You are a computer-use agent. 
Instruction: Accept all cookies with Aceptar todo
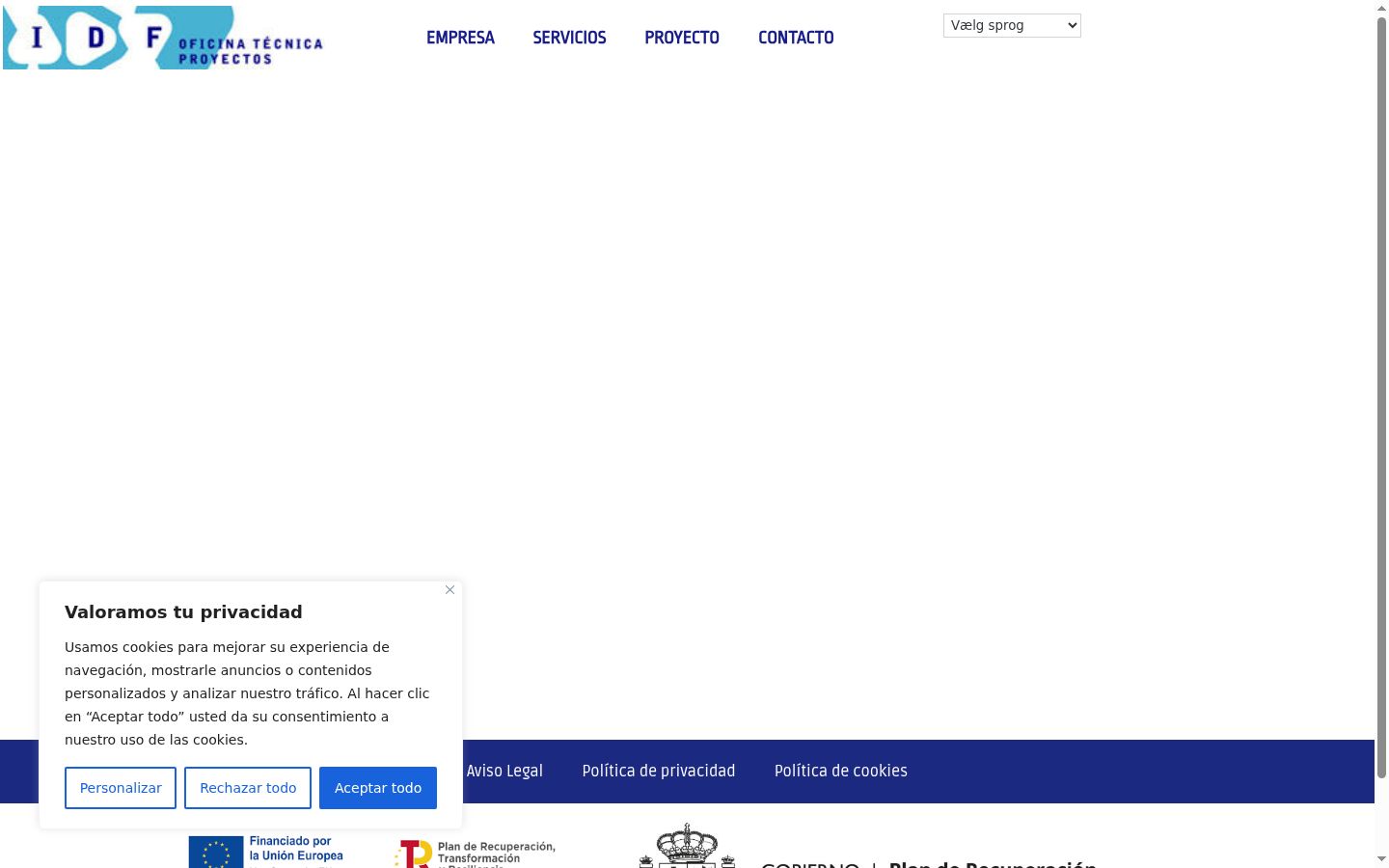click(x=378, y=788)
